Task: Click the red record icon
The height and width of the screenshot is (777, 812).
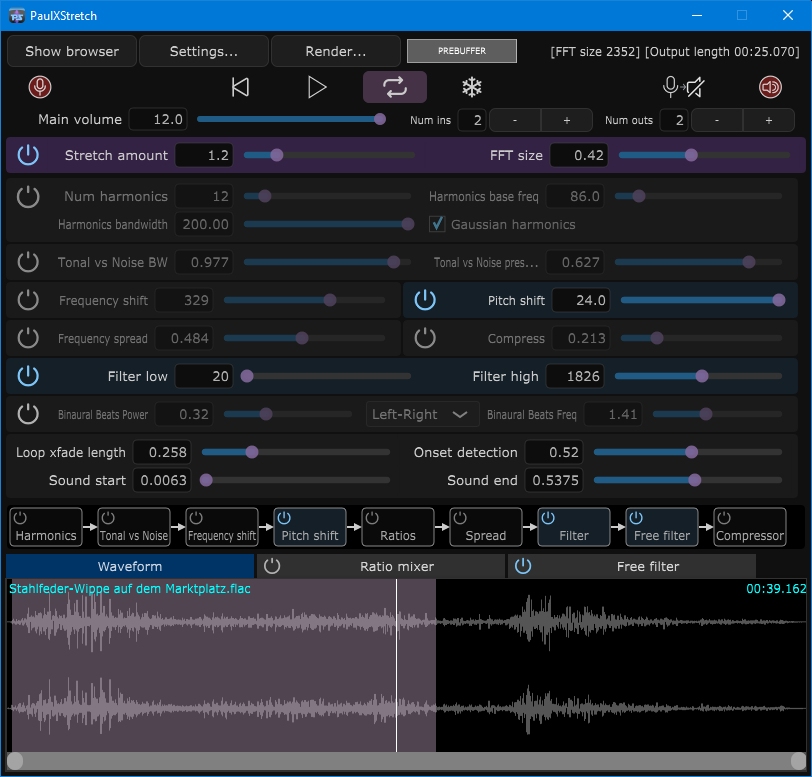Action: [40, 87]
